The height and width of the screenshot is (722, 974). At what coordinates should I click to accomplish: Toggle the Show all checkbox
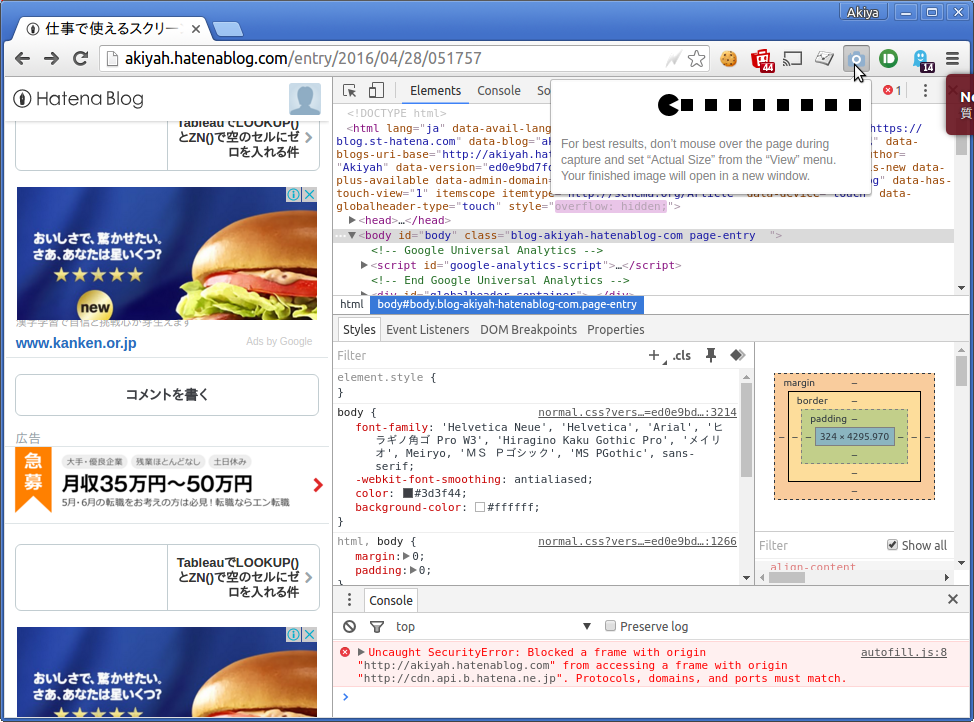[x=892, y=545]
